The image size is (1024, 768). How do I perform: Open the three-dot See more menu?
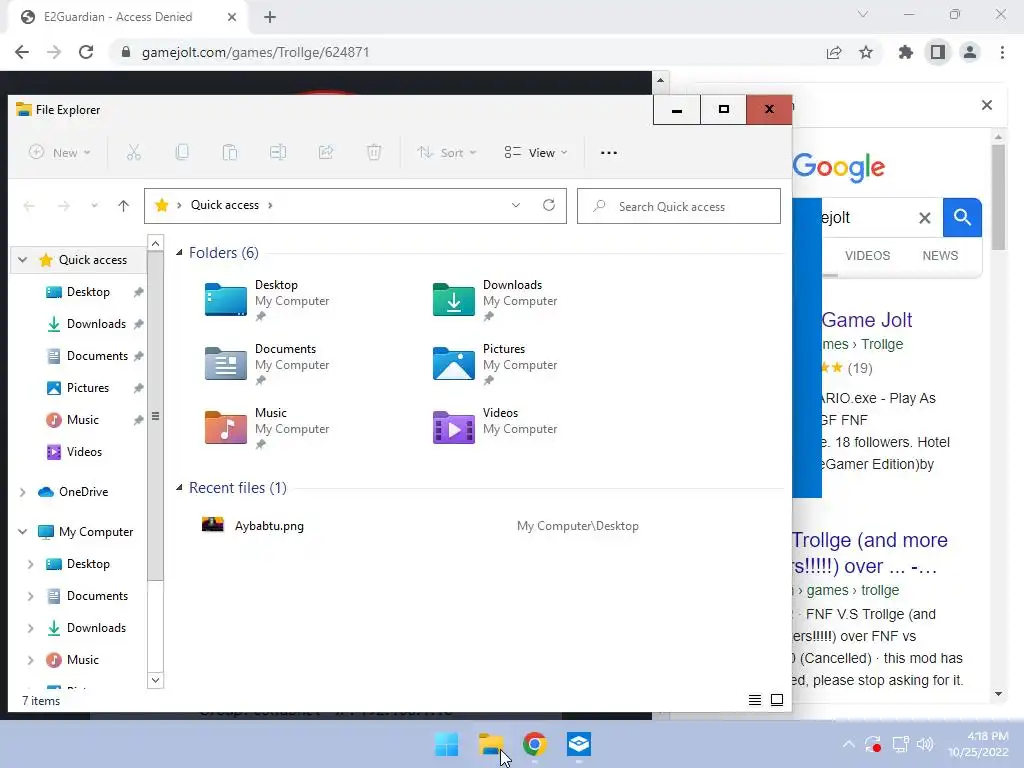tap(609, 153)
